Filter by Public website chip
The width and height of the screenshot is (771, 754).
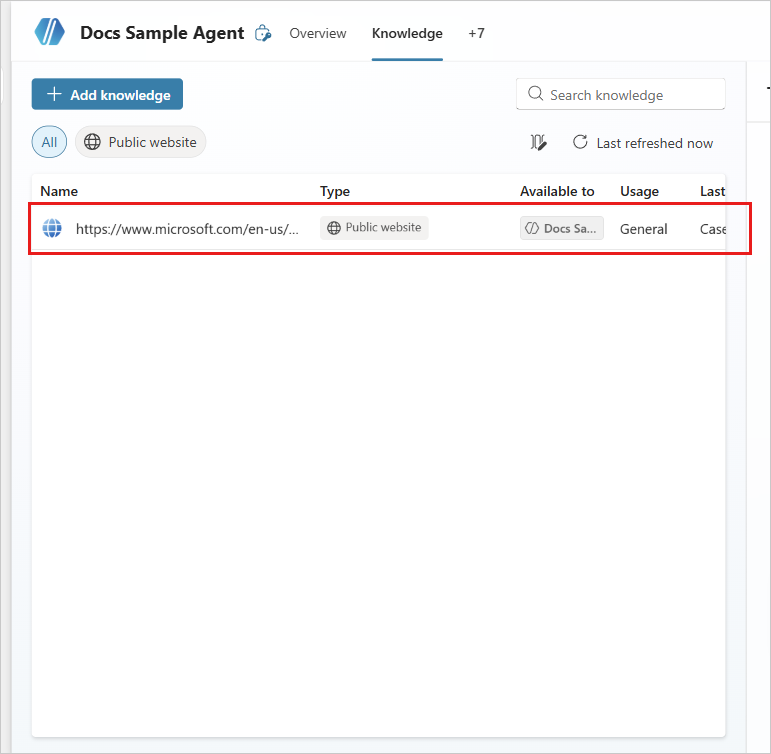coord(141,142)
